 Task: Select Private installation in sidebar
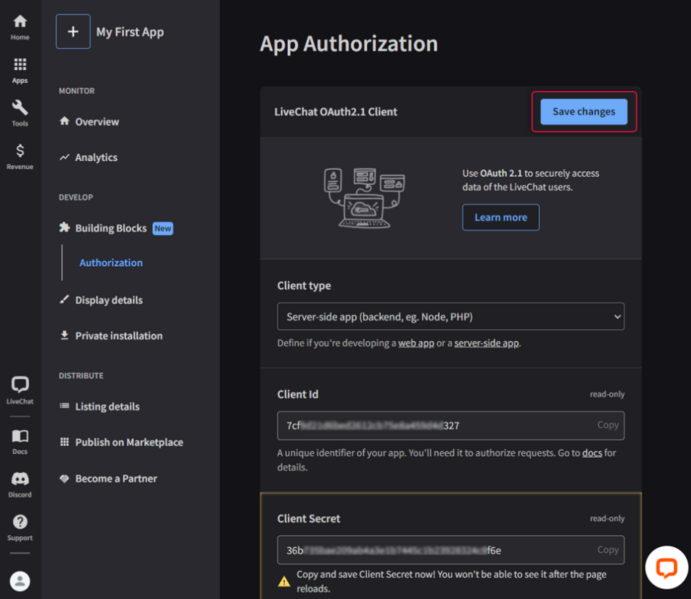(x=118, y=336)
